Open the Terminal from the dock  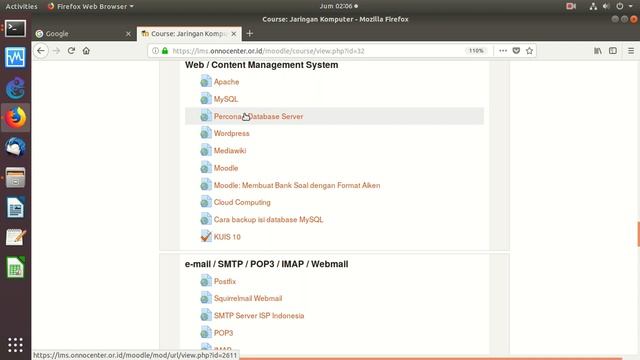coord(16,29)
